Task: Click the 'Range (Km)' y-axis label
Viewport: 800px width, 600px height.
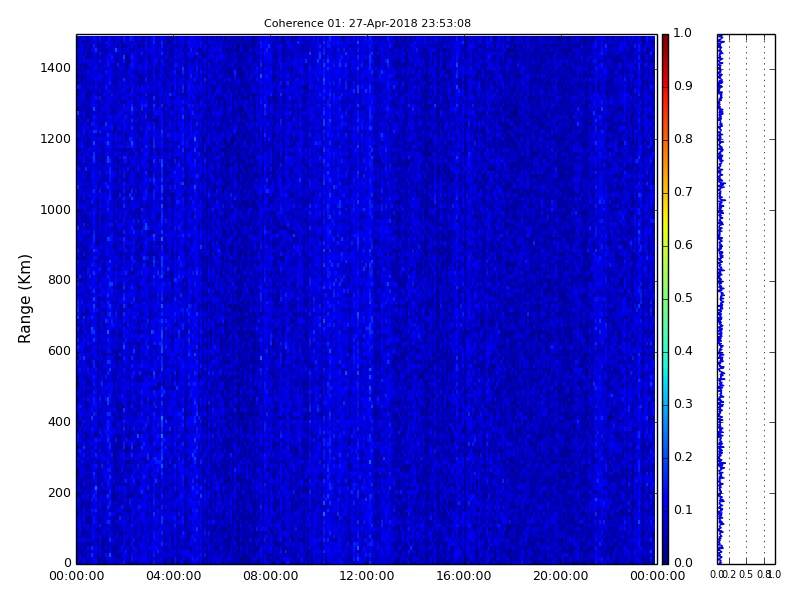Action: tap(24, 299)
